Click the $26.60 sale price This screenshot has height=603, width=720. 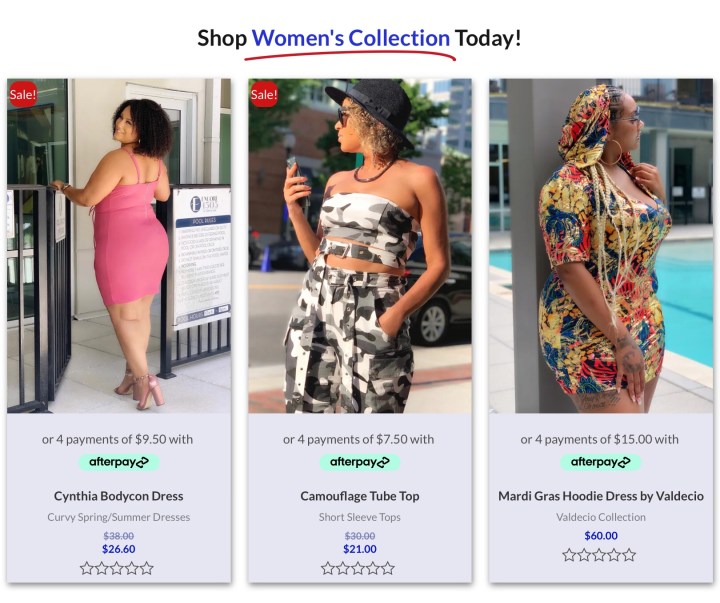click(x=118, y=549)
